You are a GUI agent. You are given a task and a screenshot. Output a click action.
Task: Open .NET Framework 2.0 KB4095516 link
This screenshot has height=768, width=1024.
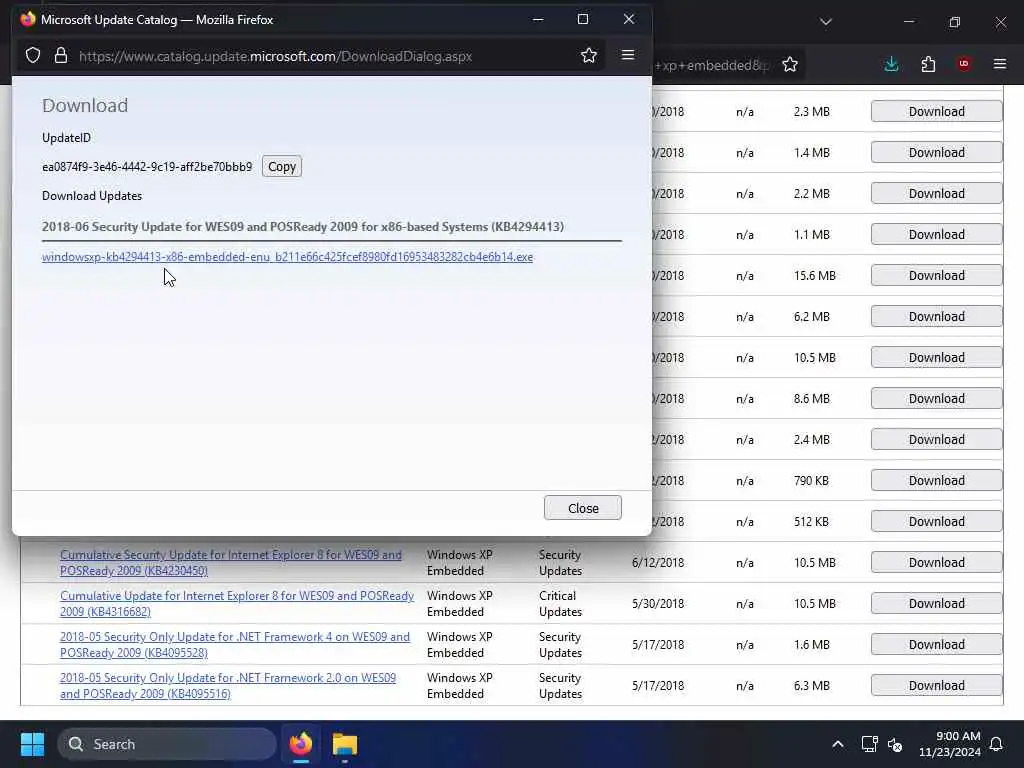[x=228, y=686]
